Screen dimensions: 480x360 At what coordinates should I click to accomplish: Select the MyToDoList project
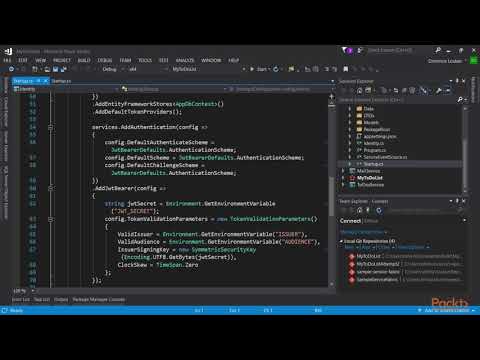369,178
